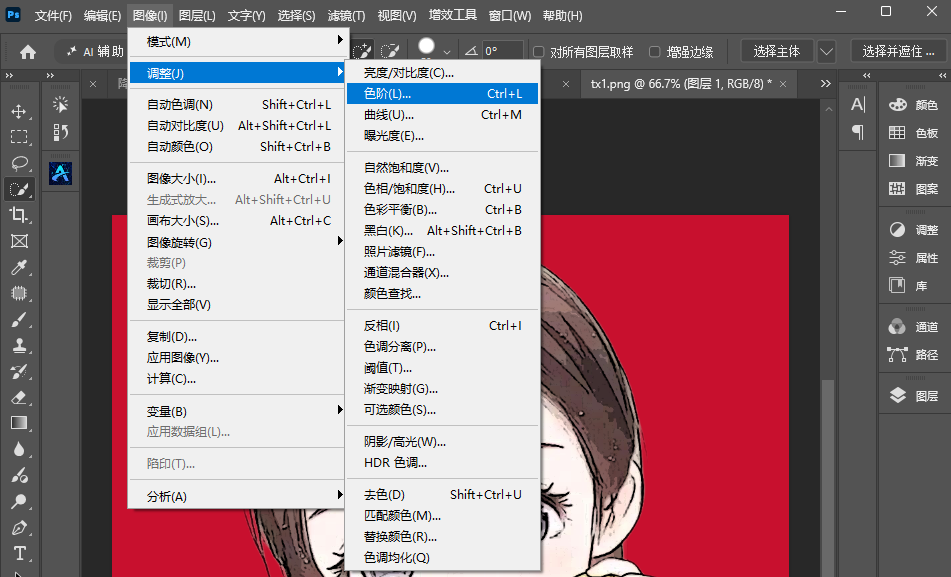The image size is (951, 577).
Task: Click the brush angle input field
Action: [x=502, y=52]
